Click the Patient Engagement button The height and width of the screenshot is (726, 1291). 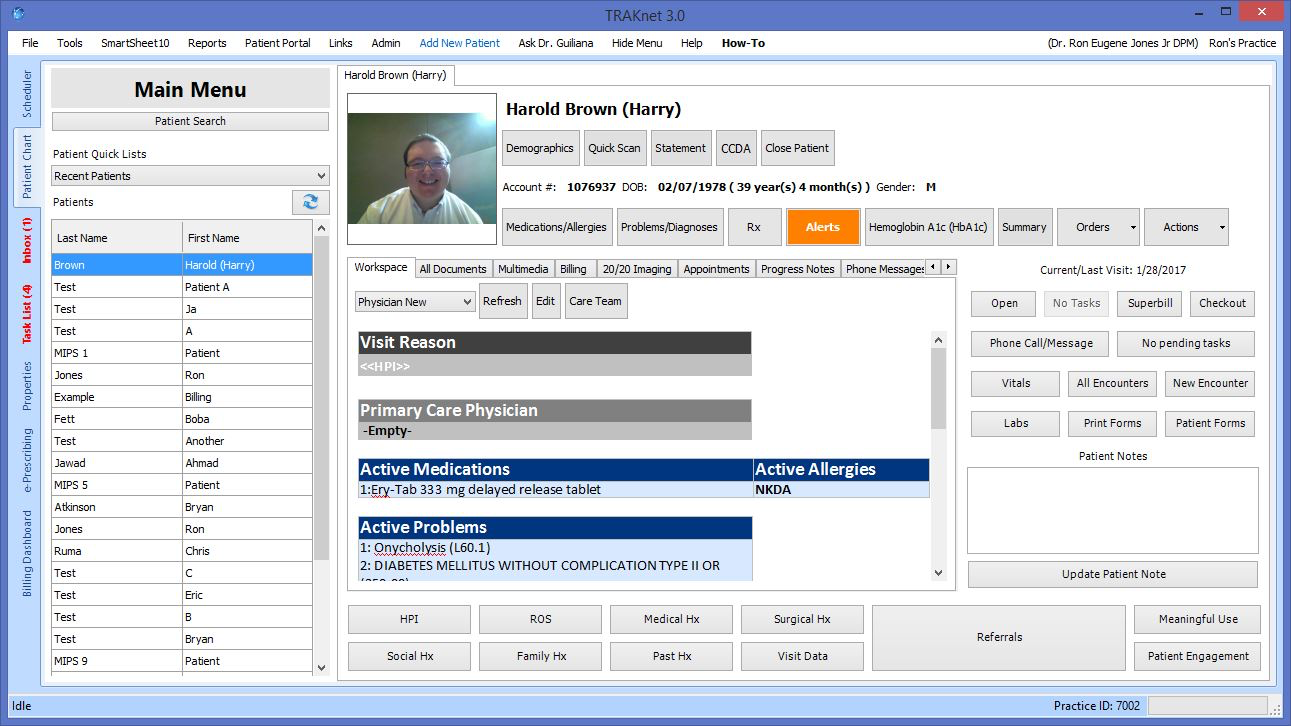click(x=1198, y=656)
